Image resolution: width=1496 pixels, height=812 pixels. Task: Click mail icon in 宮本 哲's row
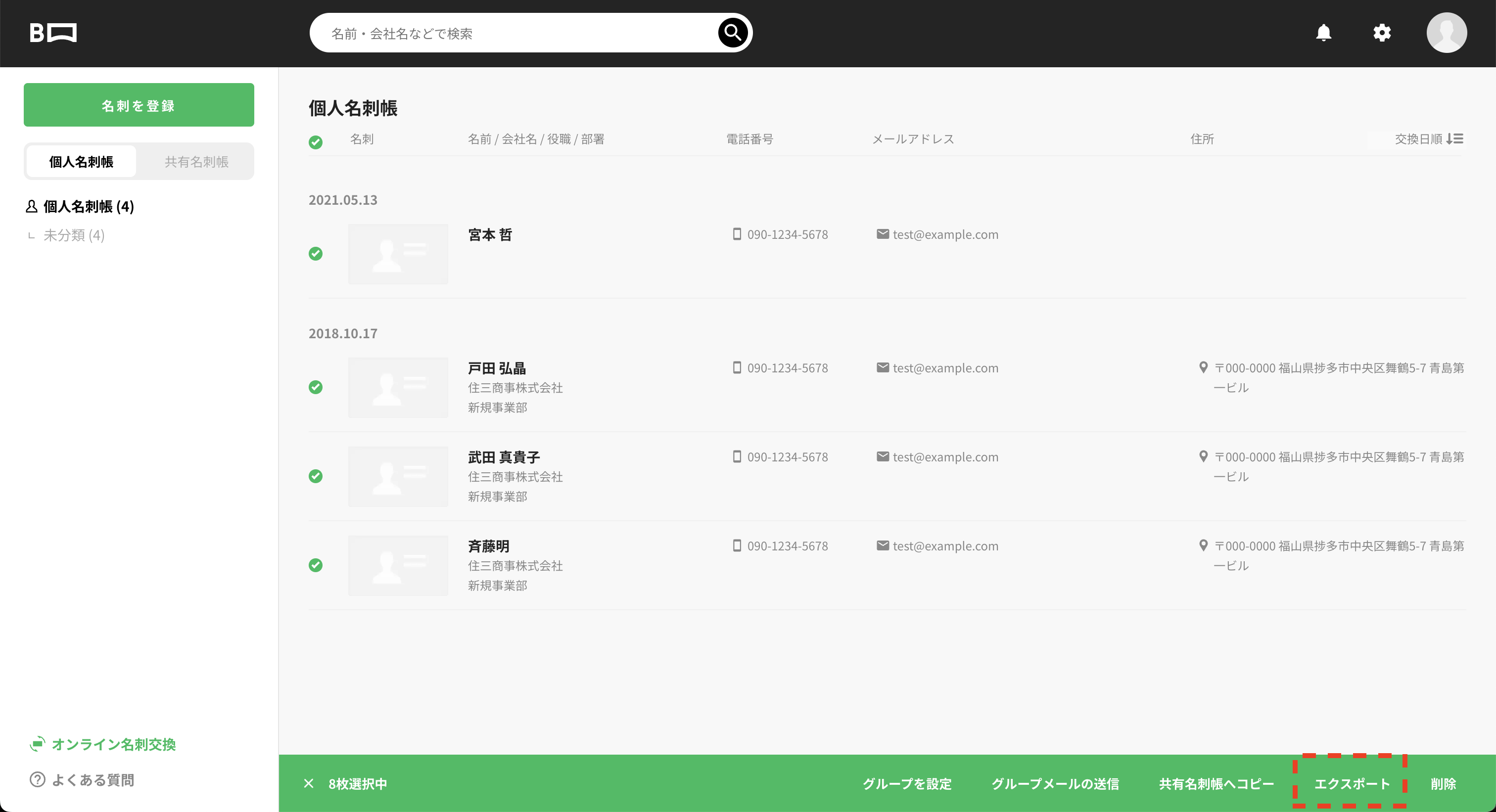point(883,234)
